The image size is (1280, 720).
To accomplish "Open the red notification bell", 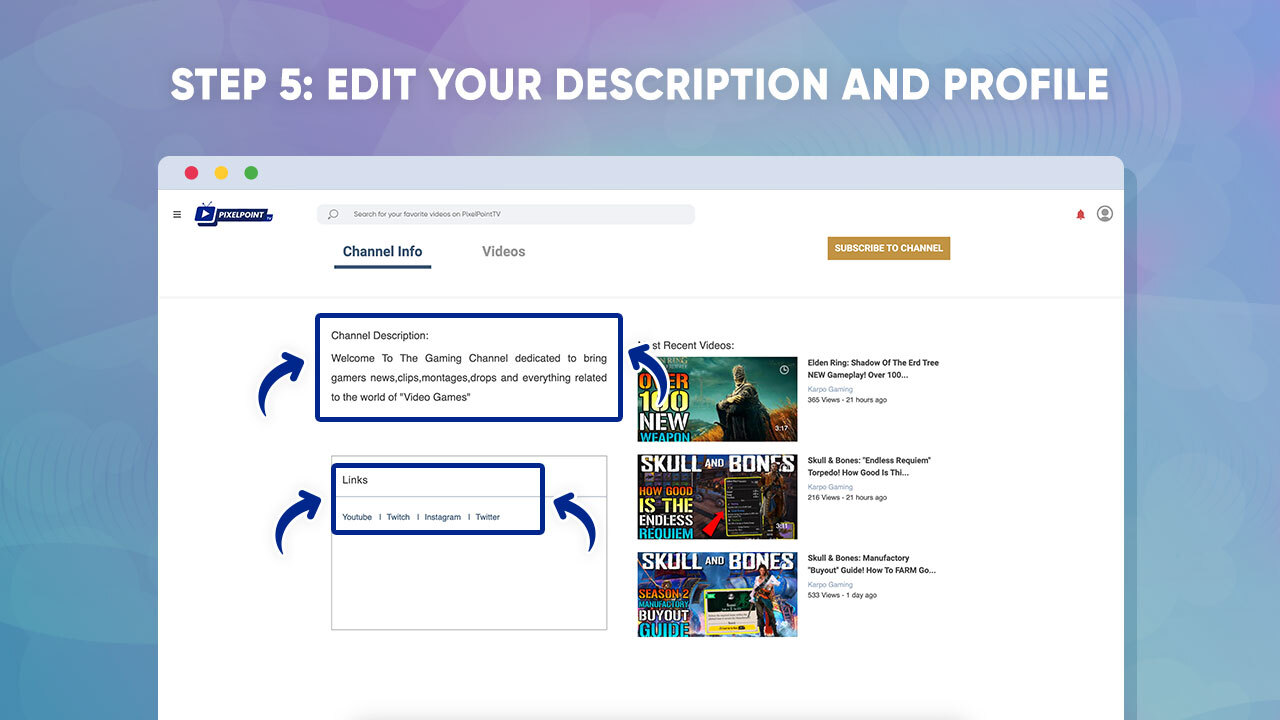I will point(1080,214).
